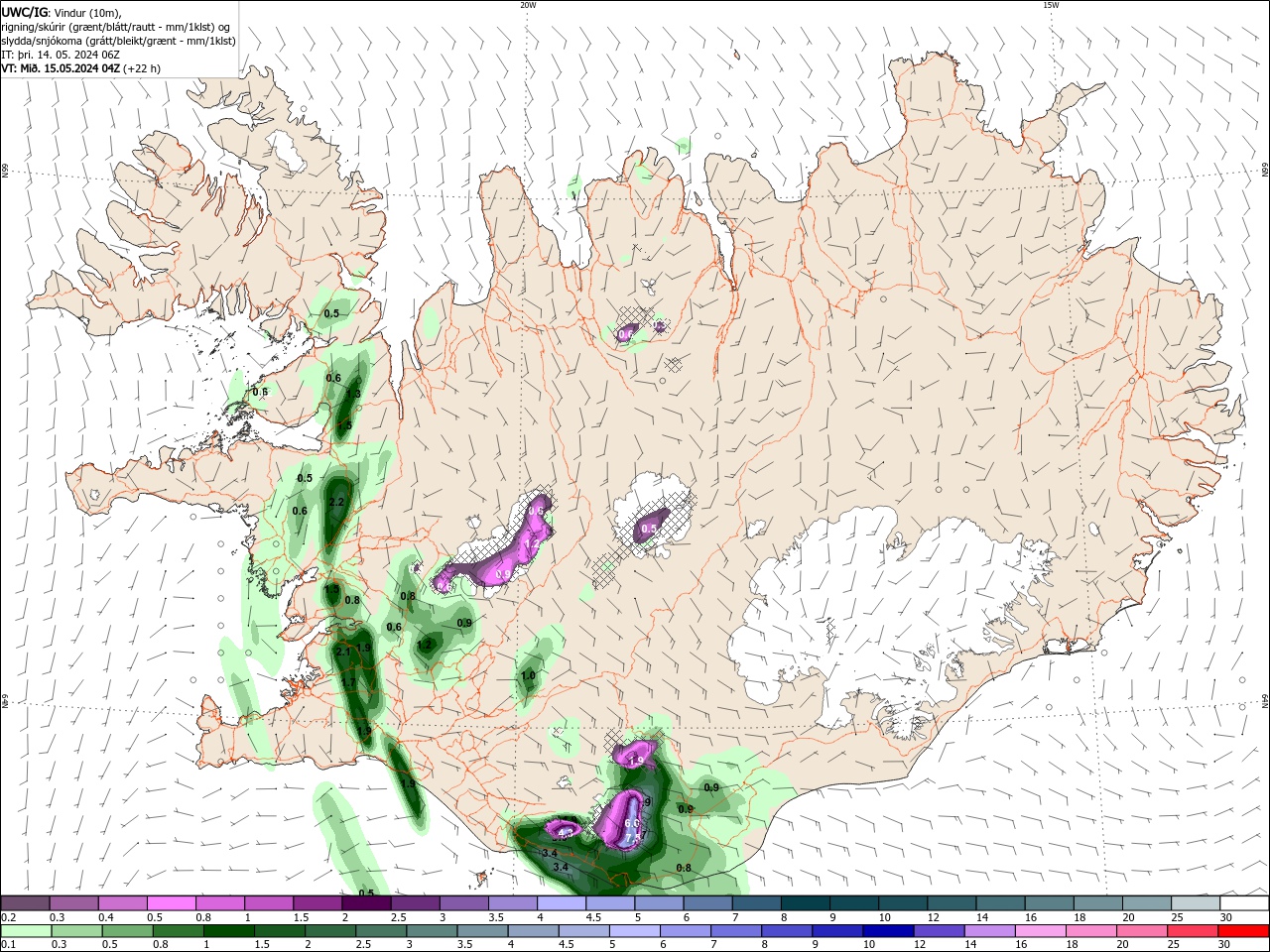Click the violet 12 swatch in the lower scale
Image resolution: width=1270 pixels, height=952 pixels.
click(939, 931)
